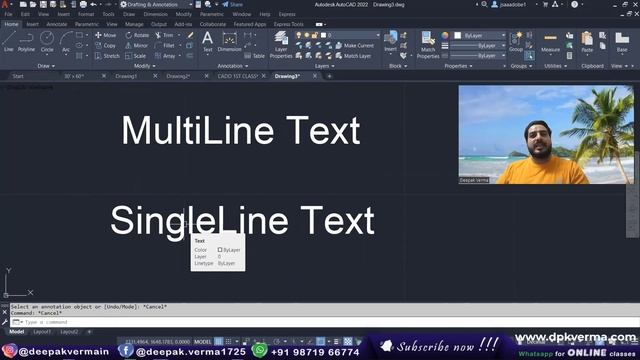Click the Move tool

106,36
